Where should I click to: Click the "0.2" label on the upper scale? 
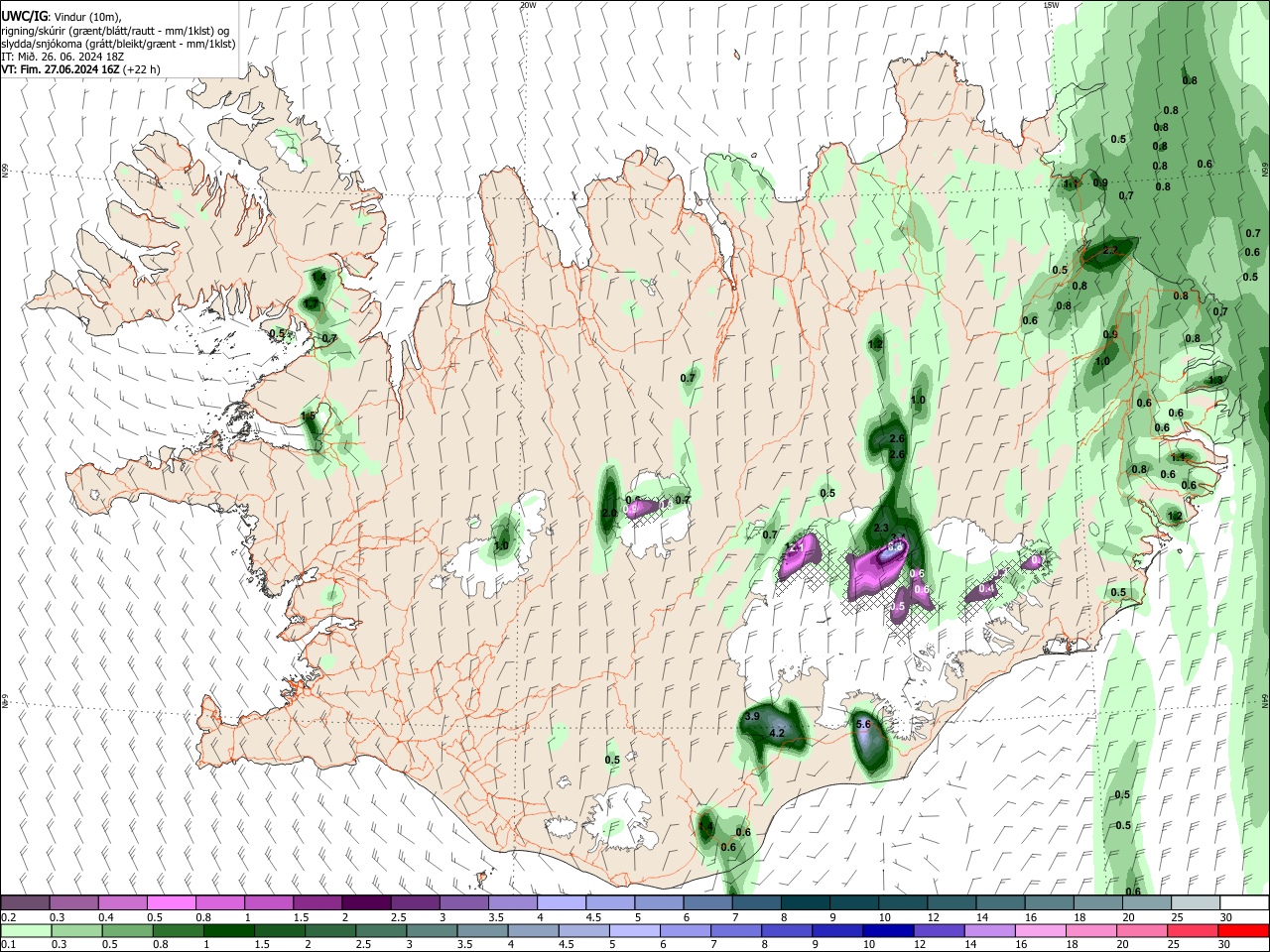[8, 917]
